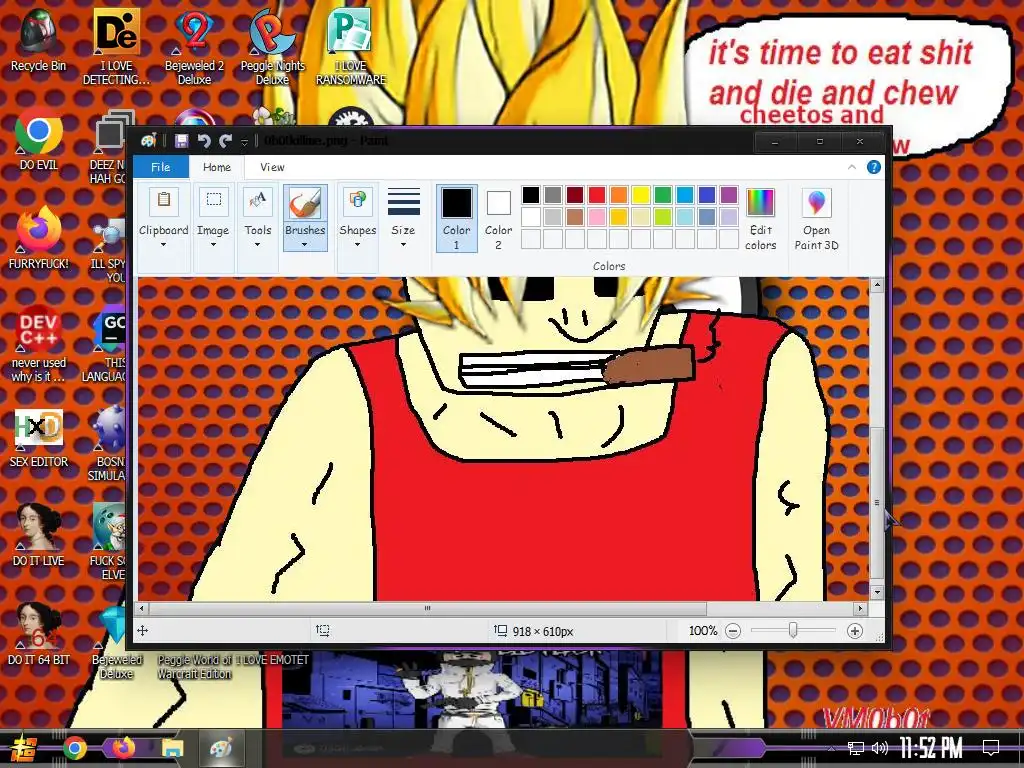Click the horizontal scrollbar left arrow
1024x768 pixels.
pyautogui.click(x=142, y=608)
